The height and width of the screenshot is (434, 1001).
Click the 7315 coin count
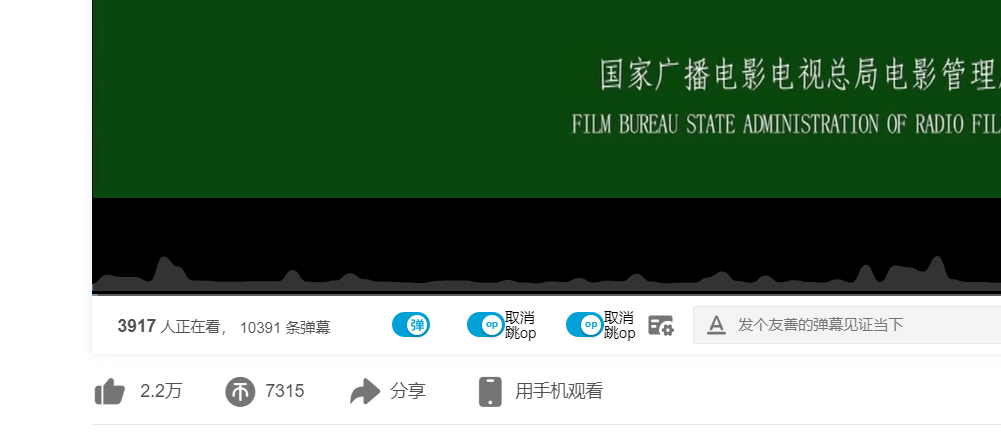coord(285,391)
